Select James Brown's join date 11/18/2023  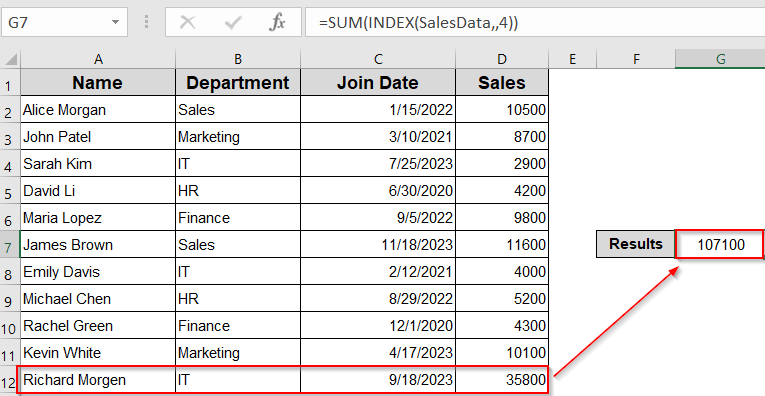coord(378,244)
